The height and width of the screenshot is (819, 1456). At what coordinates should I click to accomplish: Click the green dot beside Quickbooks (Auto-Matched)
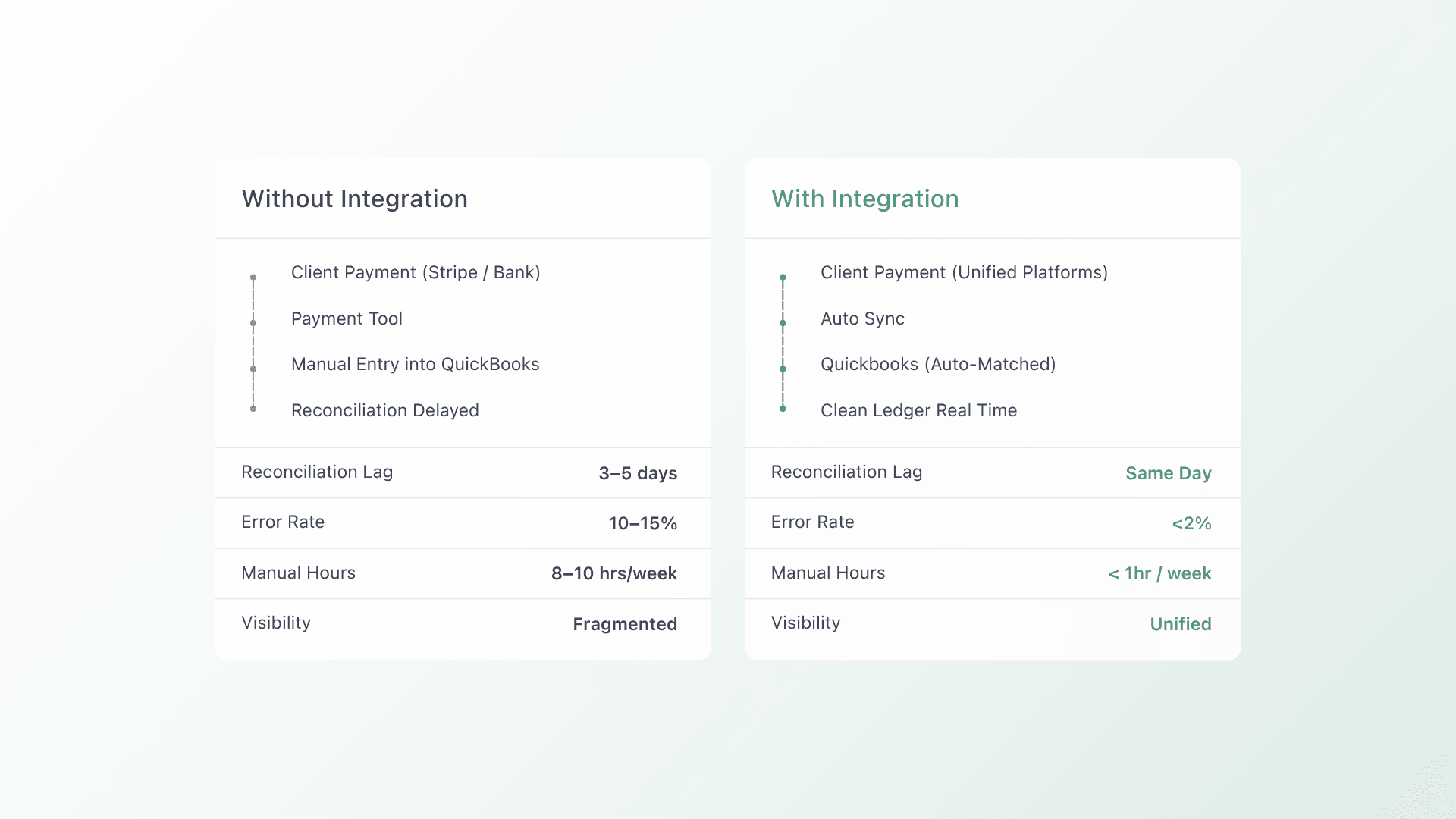783,369
